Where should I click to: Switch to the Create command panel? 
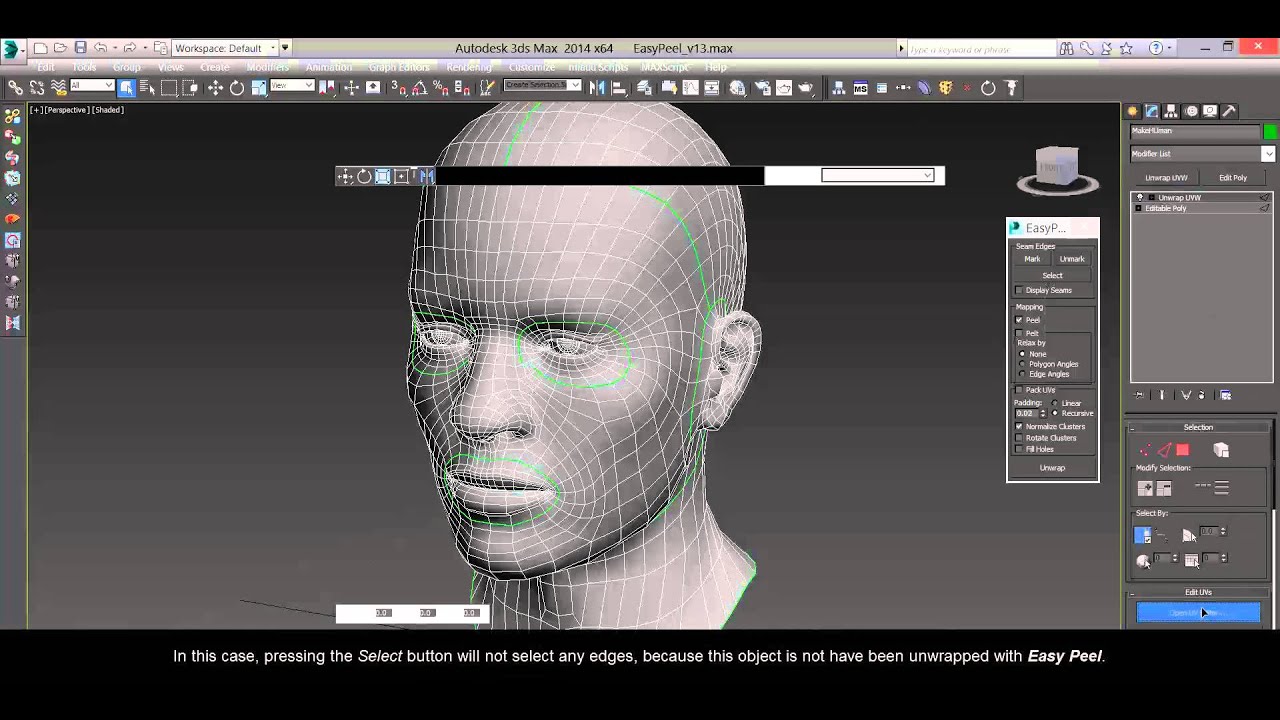[x=1133, y=111]
